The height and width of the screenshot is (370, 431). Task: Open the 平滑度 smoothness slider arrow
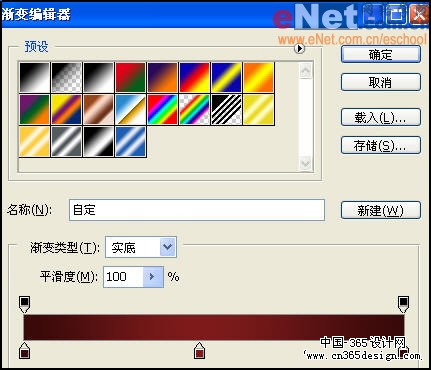point(153,277)
